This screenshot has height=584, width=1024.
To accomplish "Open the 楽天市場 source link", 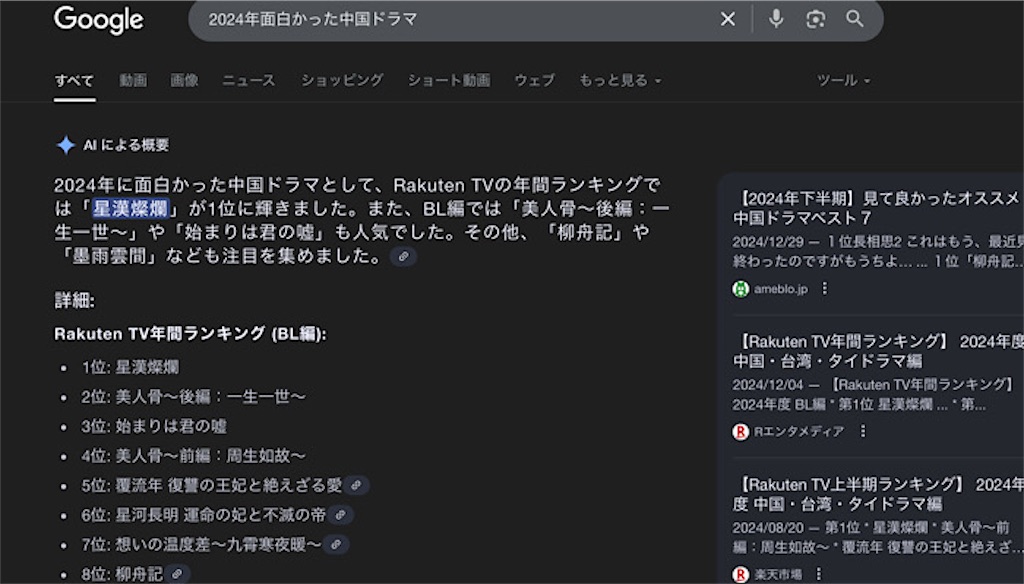I will (778, 575).
